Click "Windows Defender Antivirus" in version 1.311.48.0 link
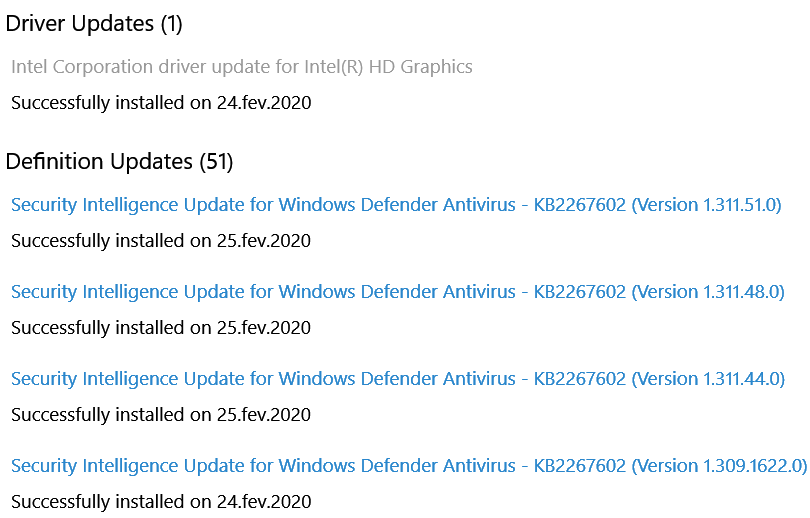The height and width of the screenshot is (518, 810). pos(397,292)
